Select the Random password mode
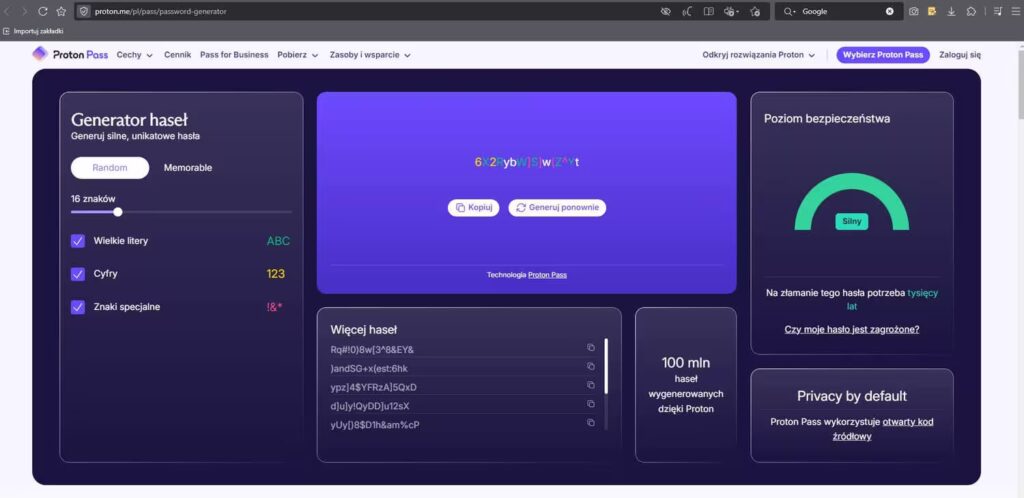Screen dimensions: 1024x498 (x=110, y=168)
